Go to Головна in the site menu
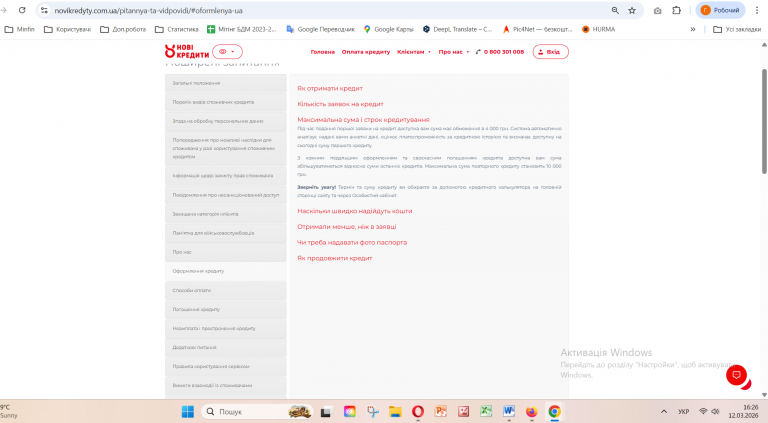This screenshot has height=423, width=768. click(323, 52)
